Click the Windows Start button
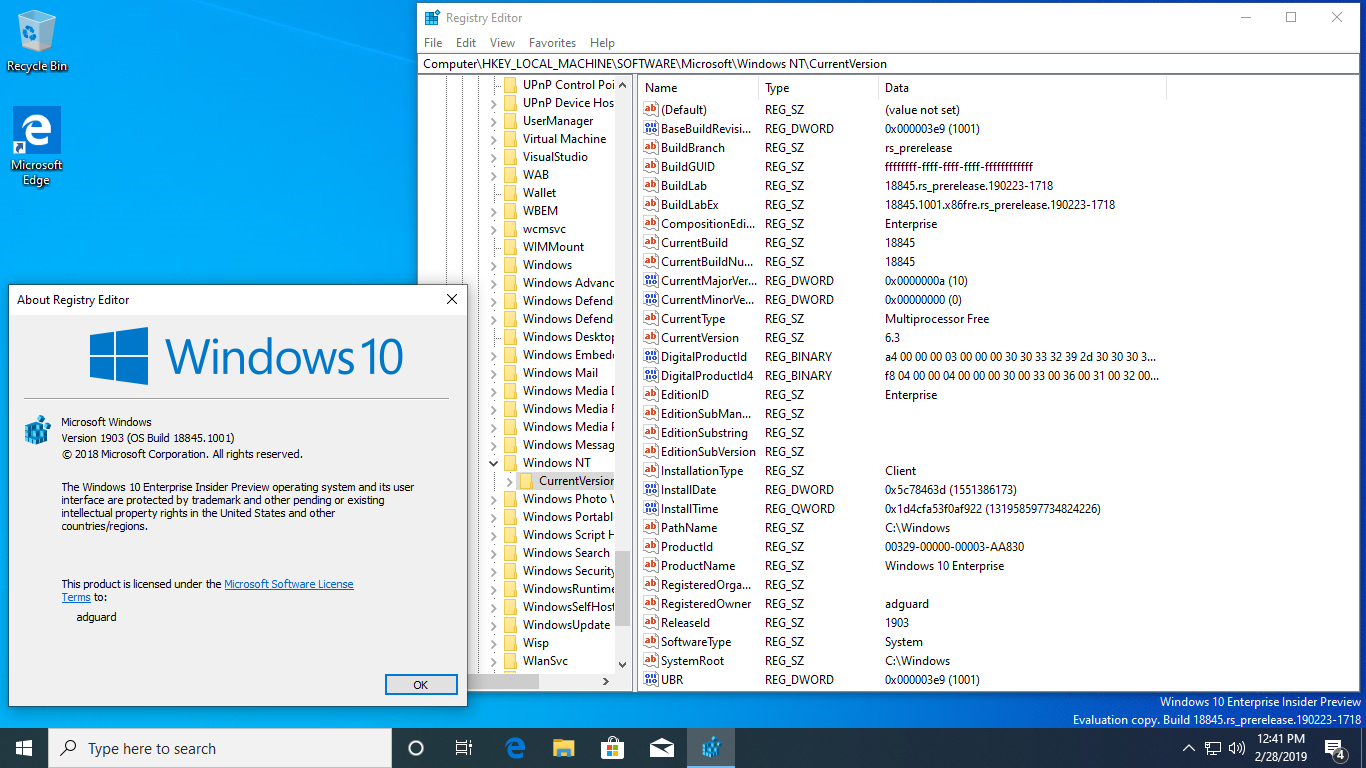The image size is (1366, 768). click(x=24, y=748)
